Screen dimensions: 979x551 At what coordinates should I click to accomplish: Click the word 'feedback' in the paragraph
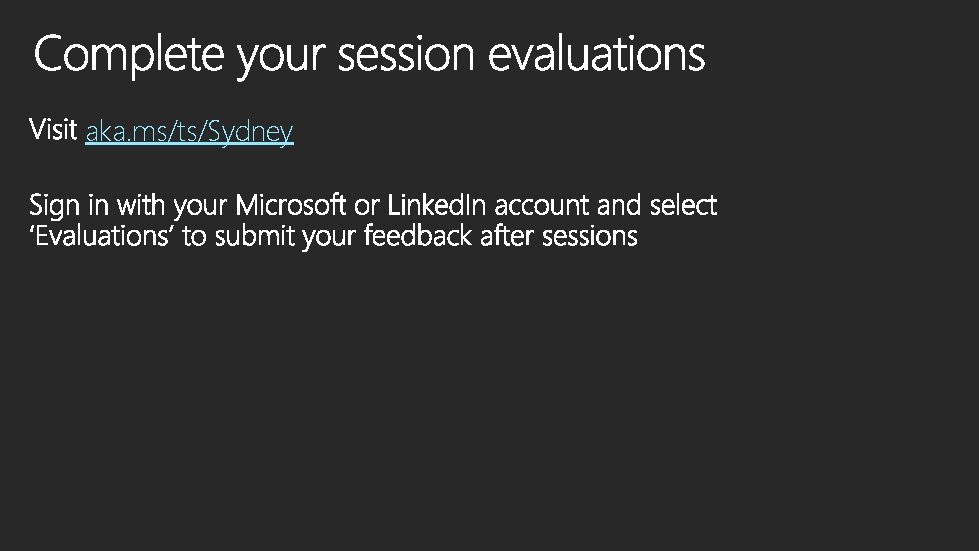tap(418, 236)
